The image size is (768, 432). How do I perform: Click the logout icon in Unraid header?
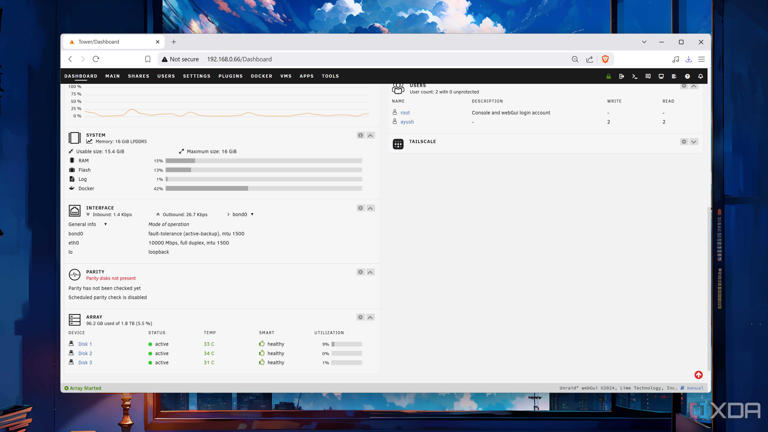[x=621, y=76]
